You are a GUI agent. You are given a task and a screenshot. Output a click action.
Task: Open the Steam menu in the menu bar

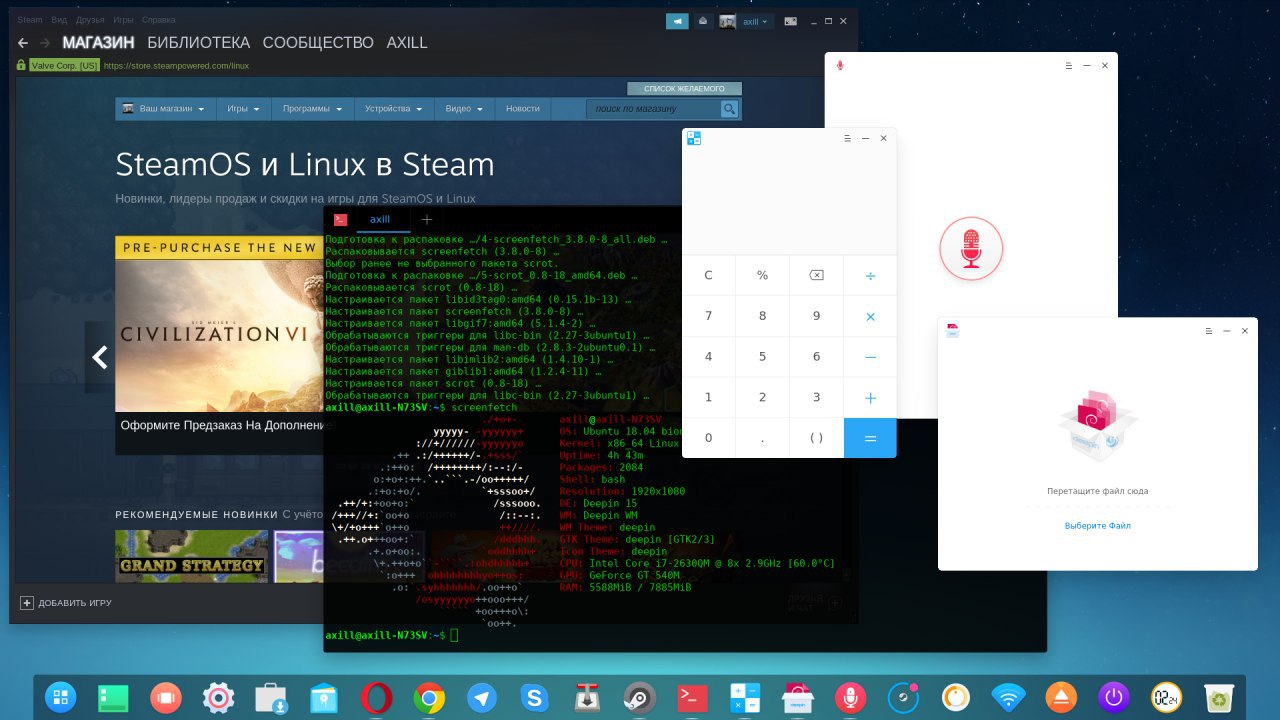pyautogui.click(x=29, y=20)
